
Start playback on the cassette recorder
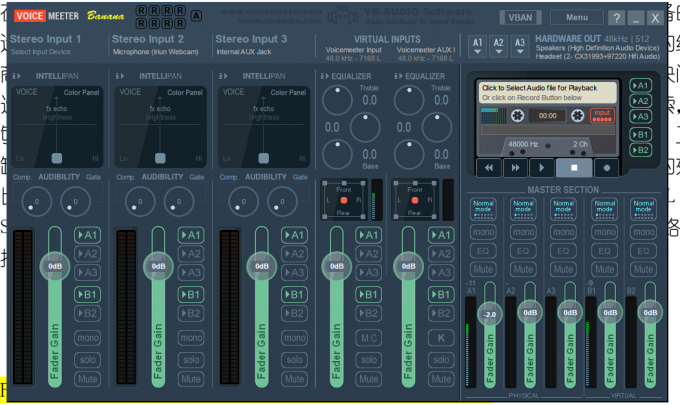tap(541, 168)
